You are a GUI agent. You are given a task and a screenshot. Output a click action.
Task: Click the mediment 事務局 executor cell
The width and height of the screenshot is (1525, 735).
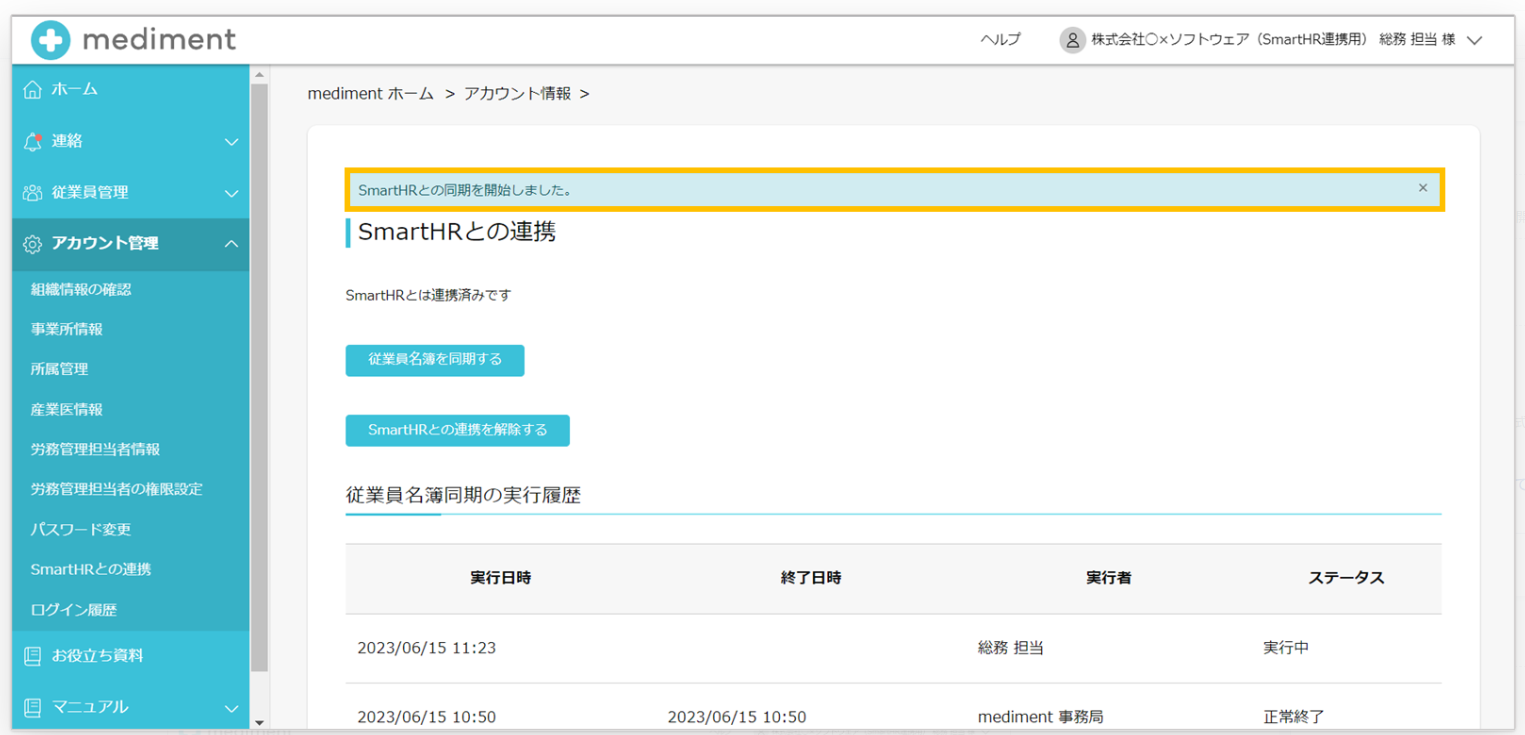tap(1041, 717)
